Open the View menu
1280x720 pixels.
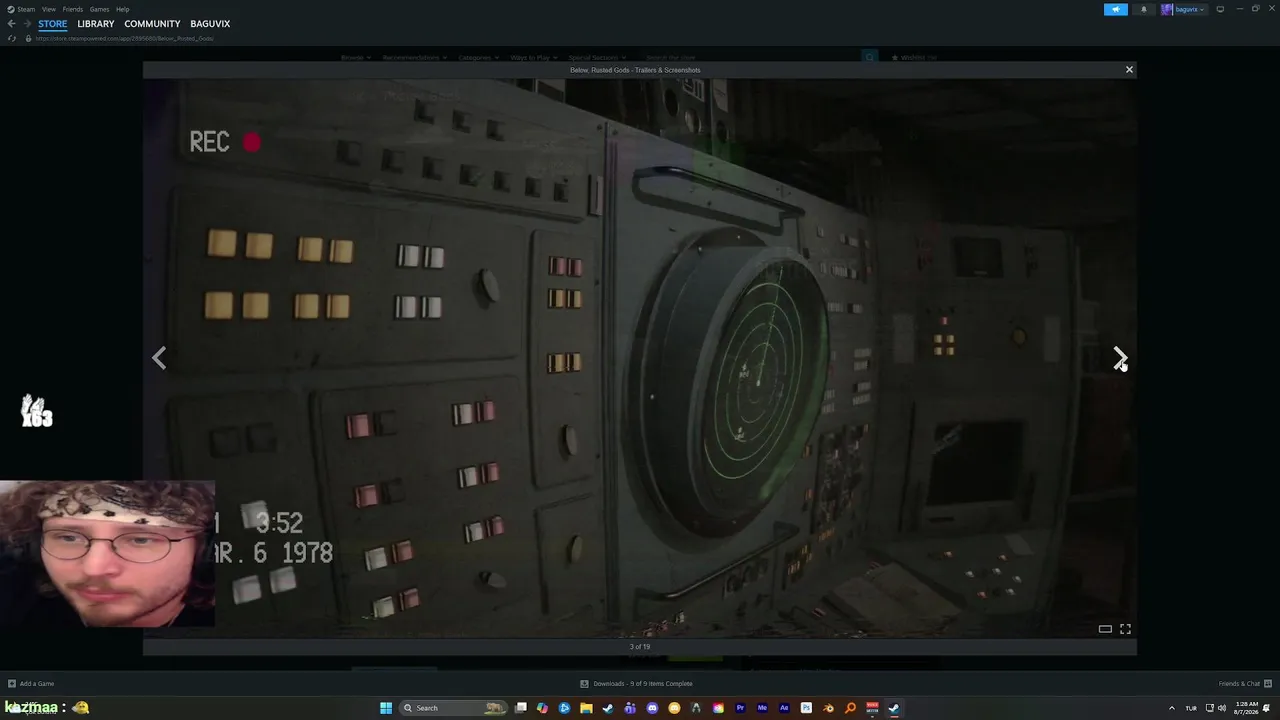click(x=48, y=9)
